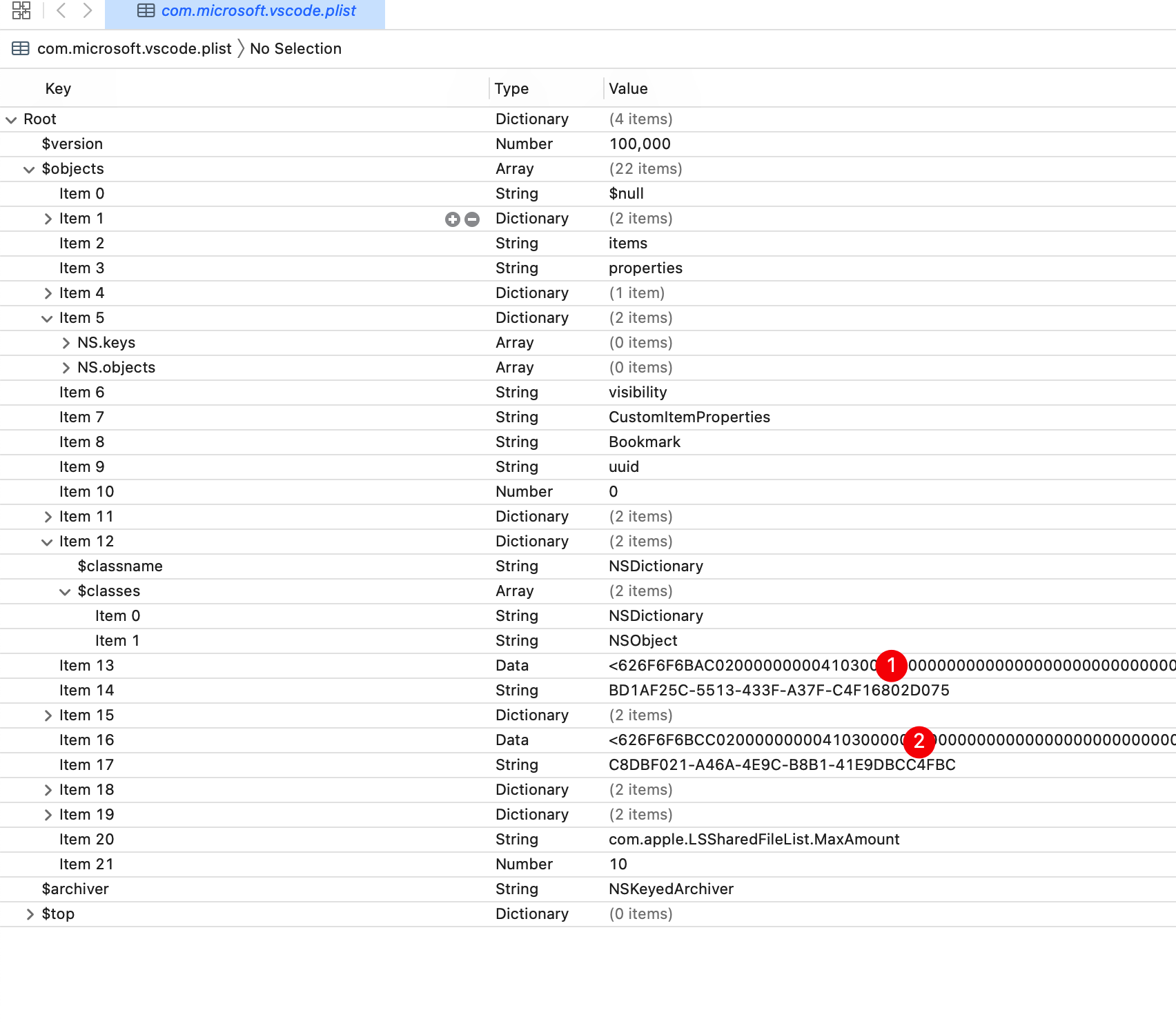Select the $null value cell
The image size is (1176, 1028).
(626, 193)
